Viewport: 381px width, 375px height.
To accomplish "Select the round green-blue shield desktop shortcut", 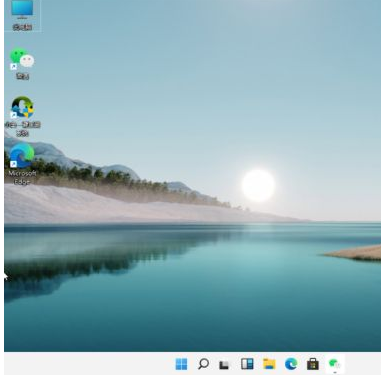I will coord(22,107).
